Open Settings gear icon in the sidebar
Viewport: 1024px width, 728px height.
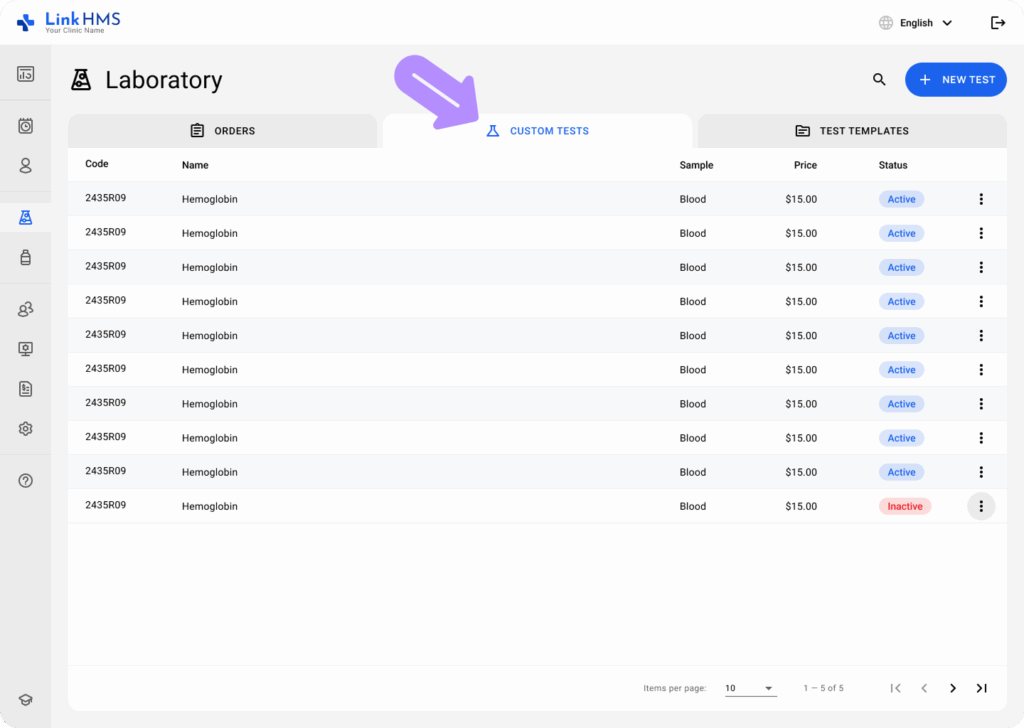click(x=25, y=429)
